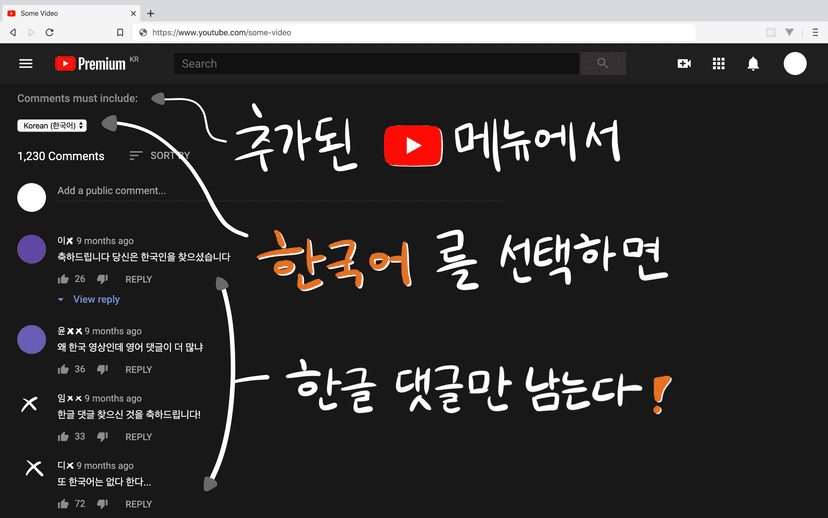The height and width of the screenshot is (518, 828).
Task: Reply to the comment with 33 likes
Action: 138,437
